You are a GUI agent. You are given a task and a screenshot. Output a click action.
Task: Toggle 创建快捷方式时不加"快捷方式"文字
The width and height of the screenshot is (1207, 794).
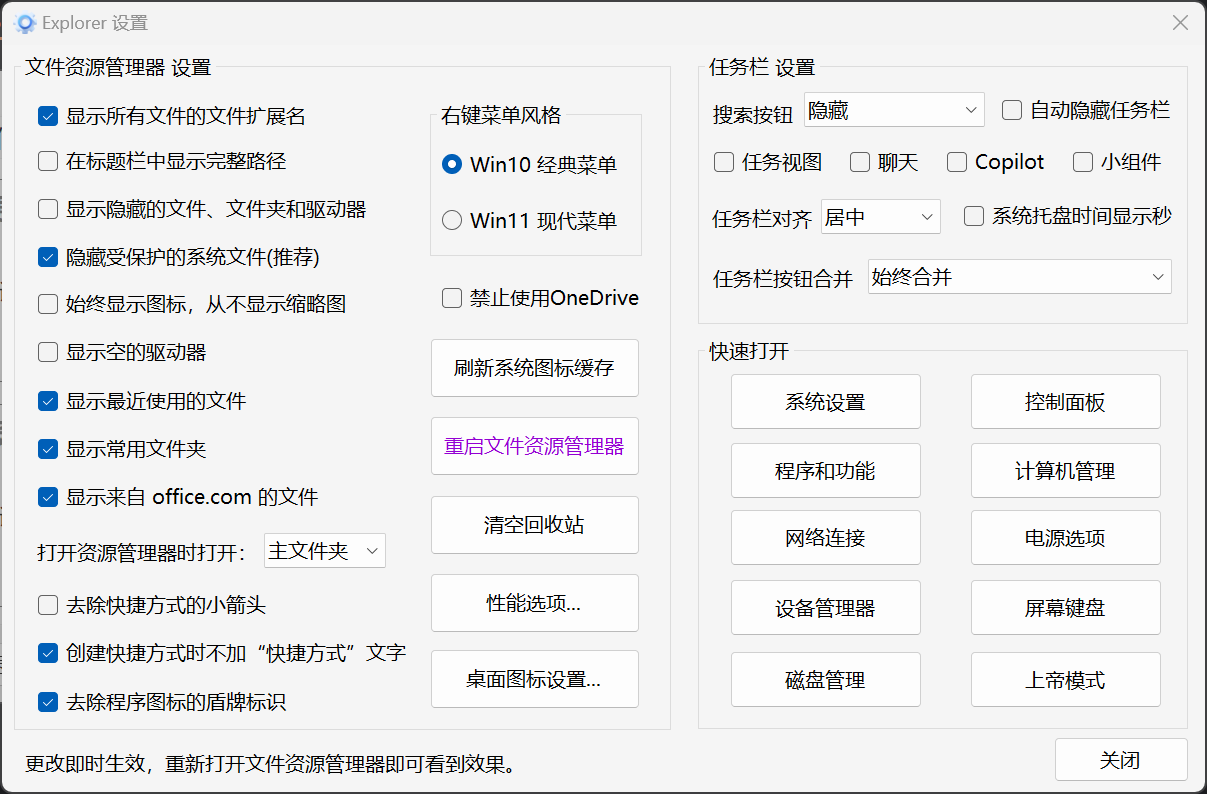click(x=47, y=653)
